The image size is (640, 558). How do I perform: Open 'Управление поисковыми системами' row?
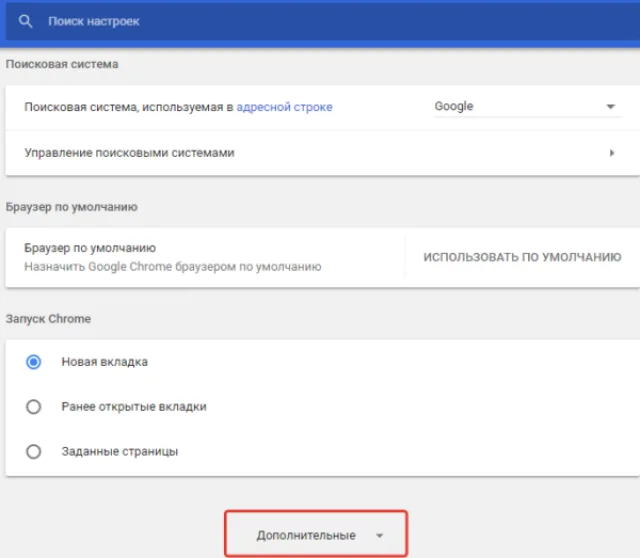(x=322, y=153)
